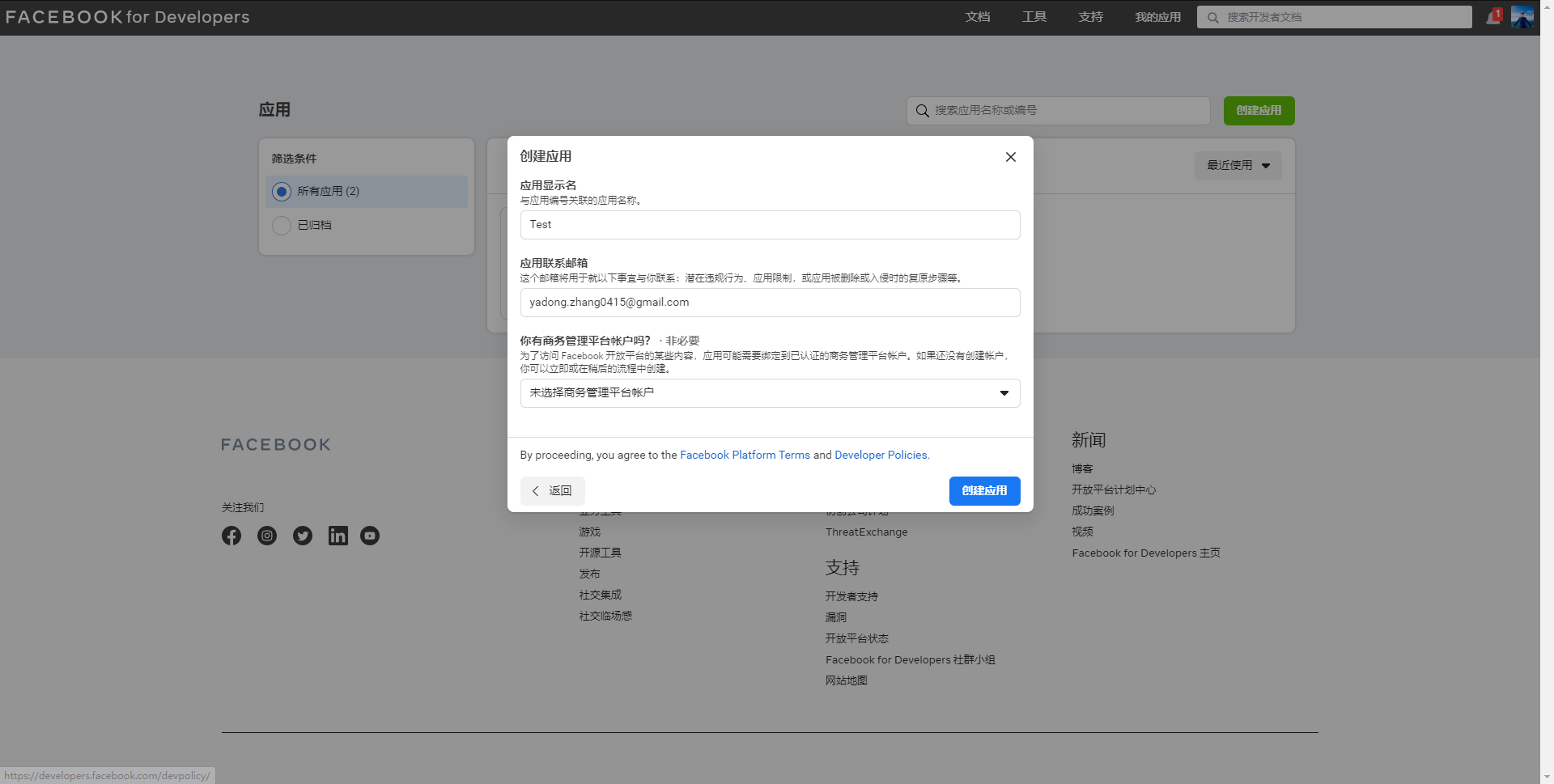This screenshot has width=1554, height=784.
Task: Open the 工具 menu in top navigation
Action: pyautogui.click(x=1034, y=17)
